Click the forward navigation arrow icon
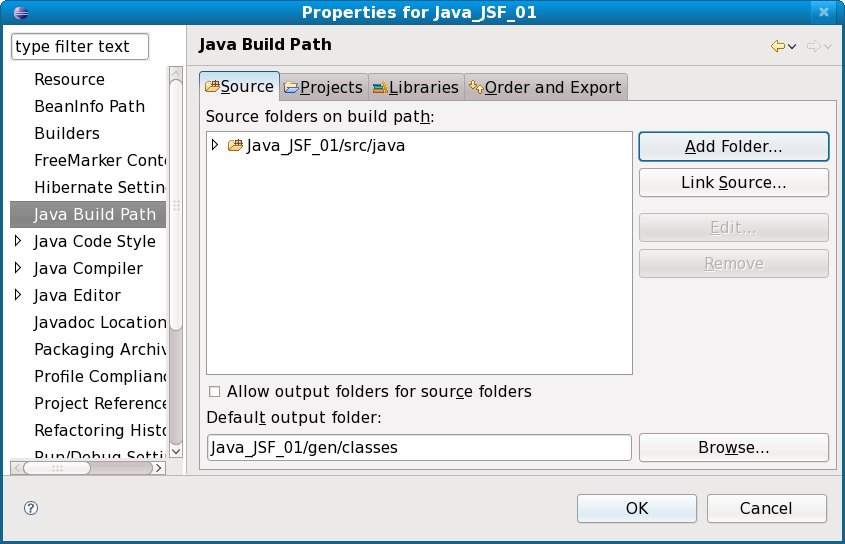This screenshot has height=544, width=845. point(813,46)
